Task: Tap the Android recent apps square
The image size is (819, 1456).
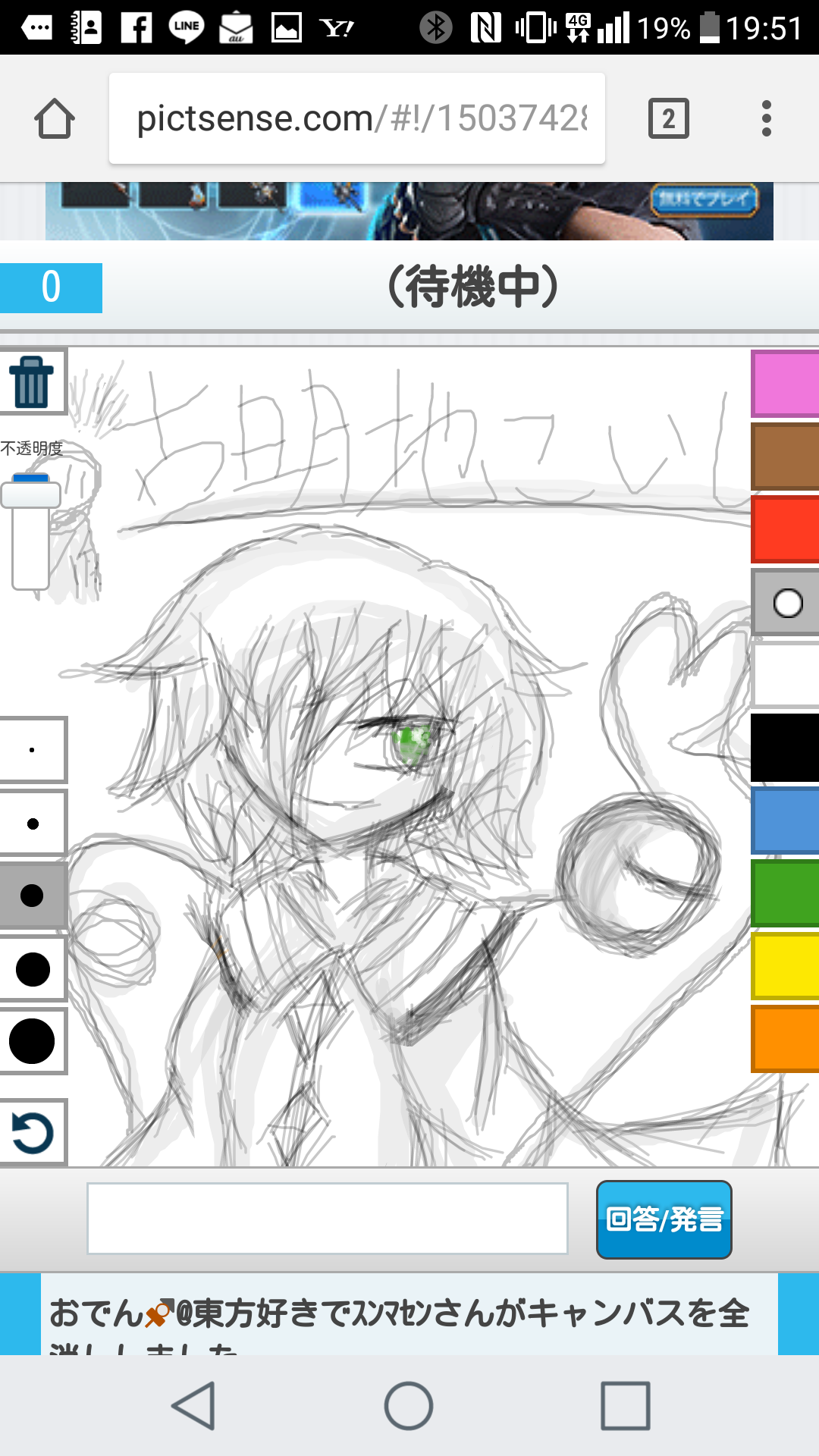Action: coord(625,1405)
